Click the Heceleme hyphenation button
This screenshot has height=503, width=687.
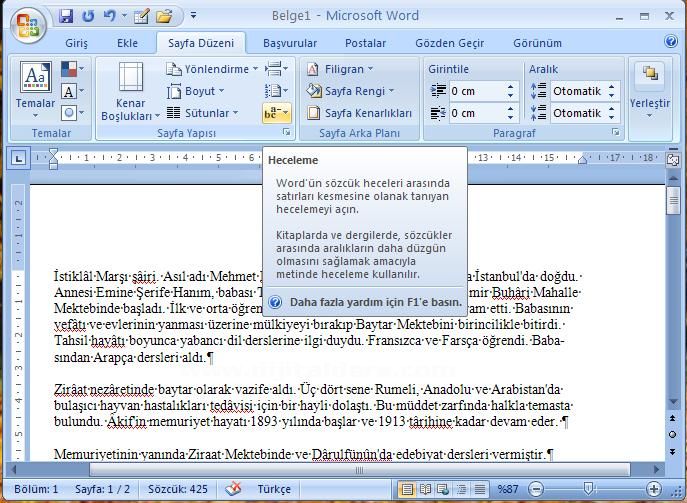click(x=276, y=113)
